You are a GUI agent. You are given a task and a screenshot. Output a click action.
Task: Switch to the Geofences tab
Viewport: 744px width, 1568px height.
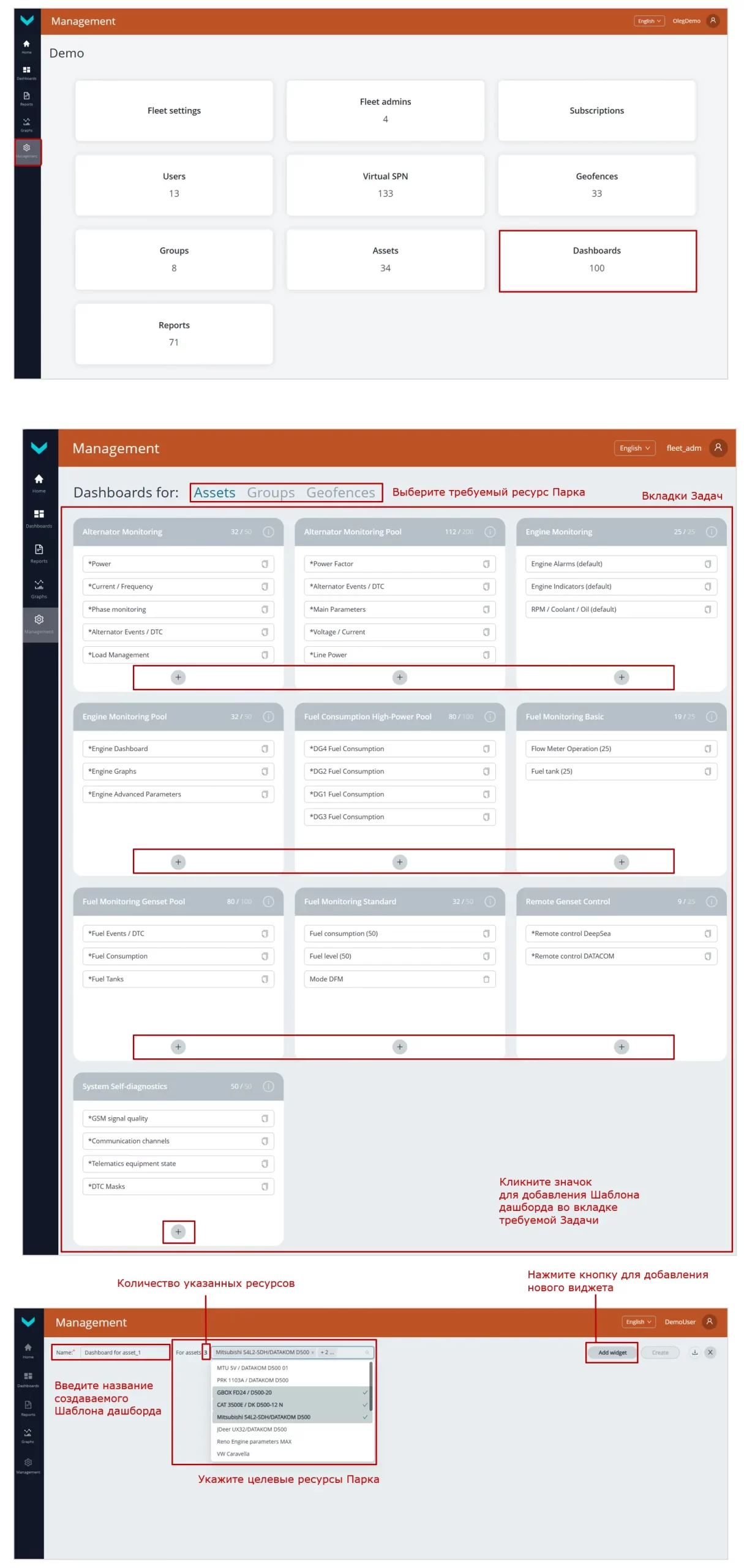coord(340,492)
